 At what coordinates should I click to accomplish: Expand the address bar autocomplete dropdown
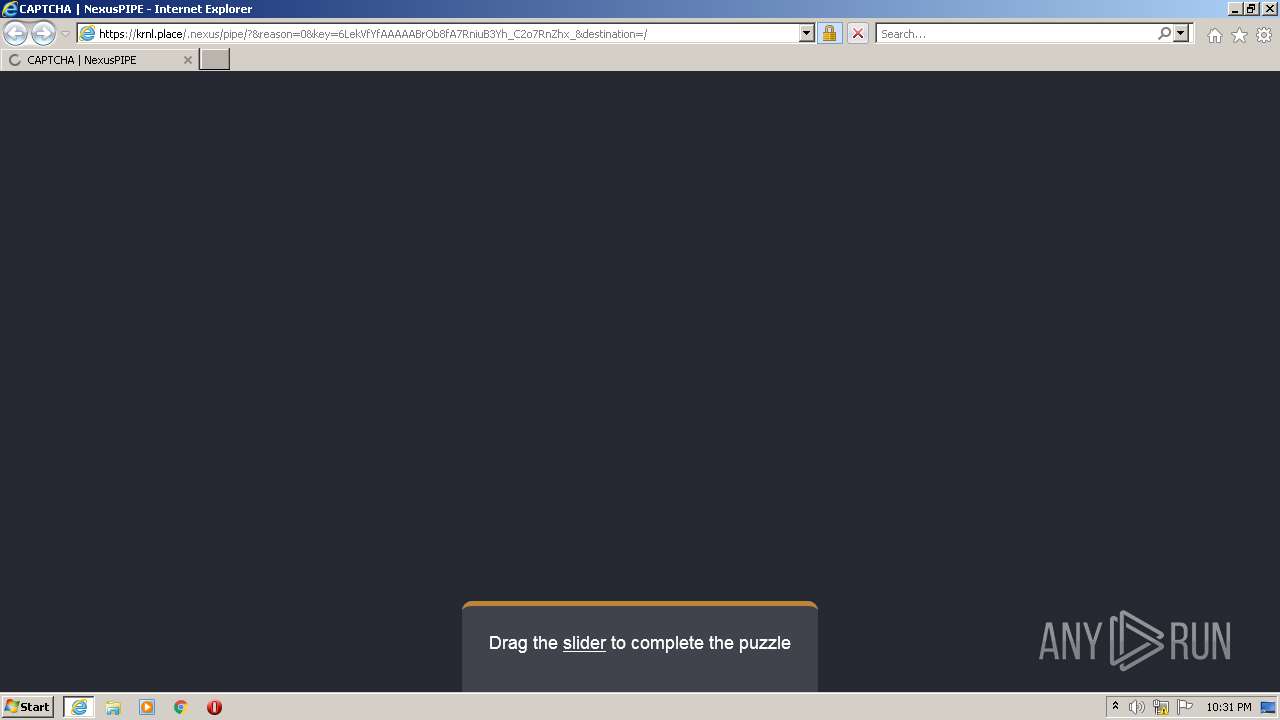(x=807, y=33)
